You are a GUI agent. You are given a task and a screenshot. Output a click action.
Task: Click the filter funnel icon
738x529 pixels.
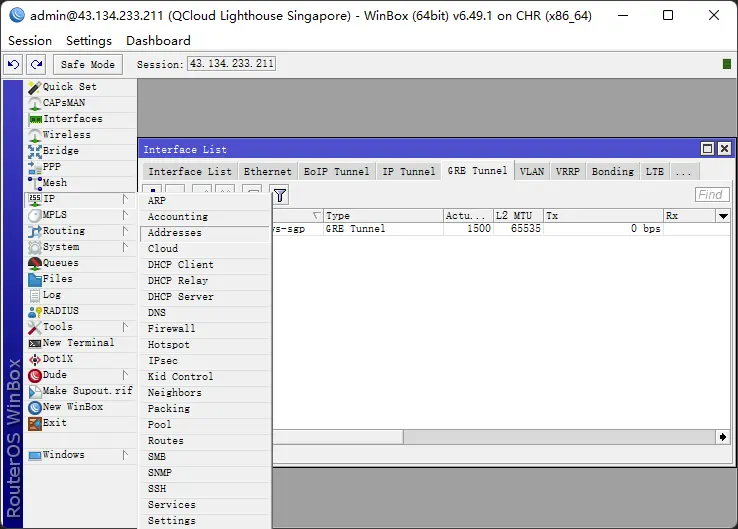point(280,195)
